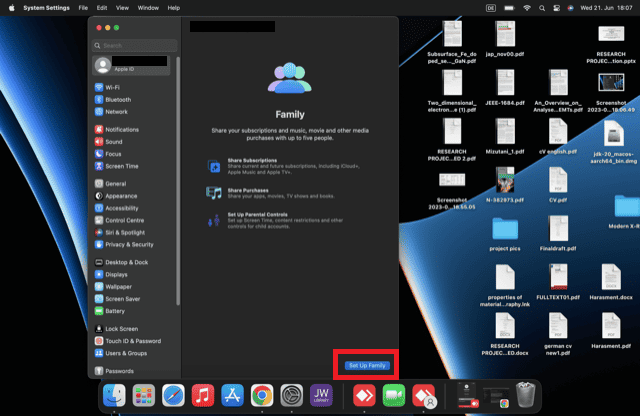640x416 pixels.
Task: Click the Set Up Family button
Action: (x=367, y=366)
